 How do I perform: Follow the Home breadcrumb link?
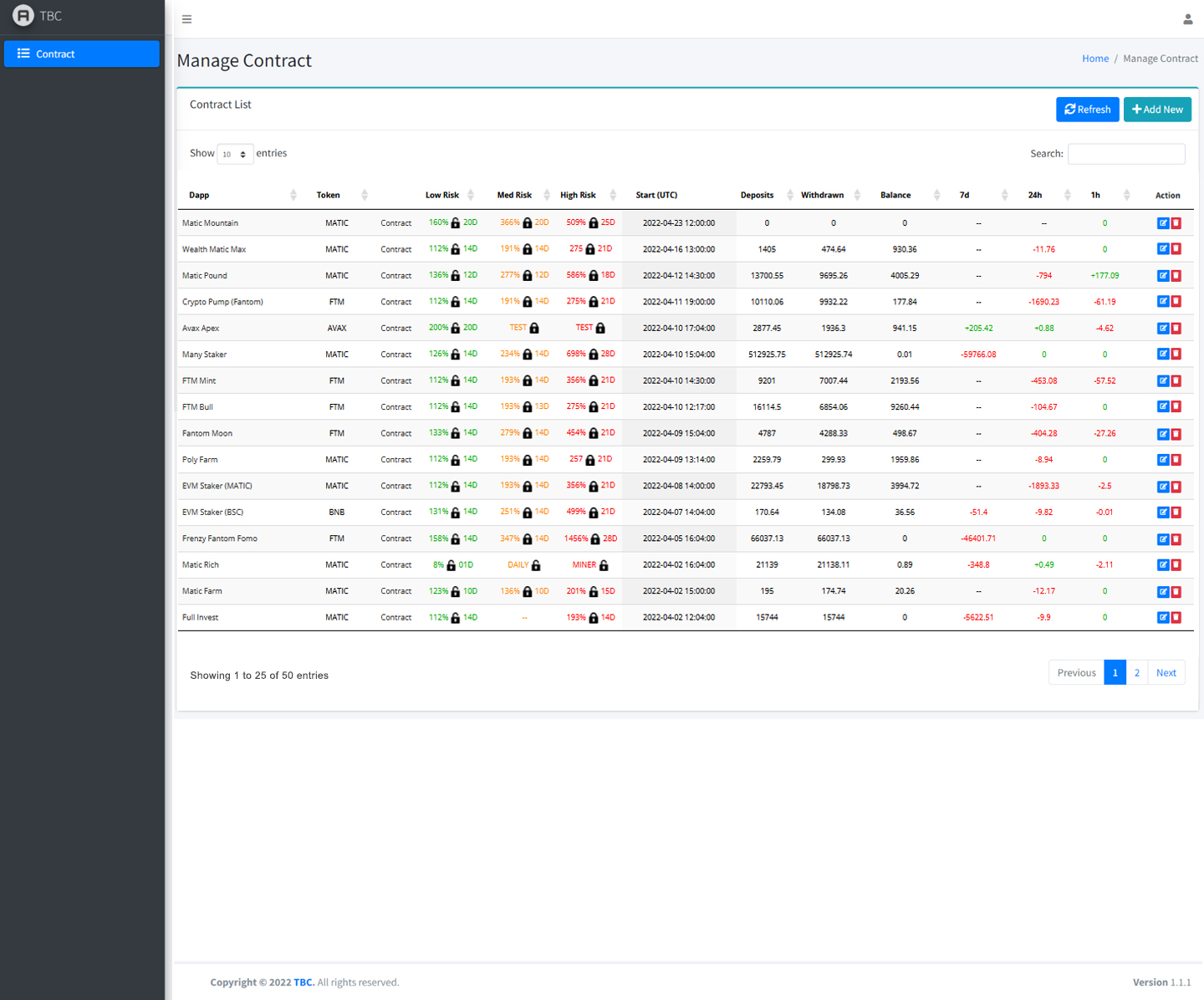point(1094,59)
